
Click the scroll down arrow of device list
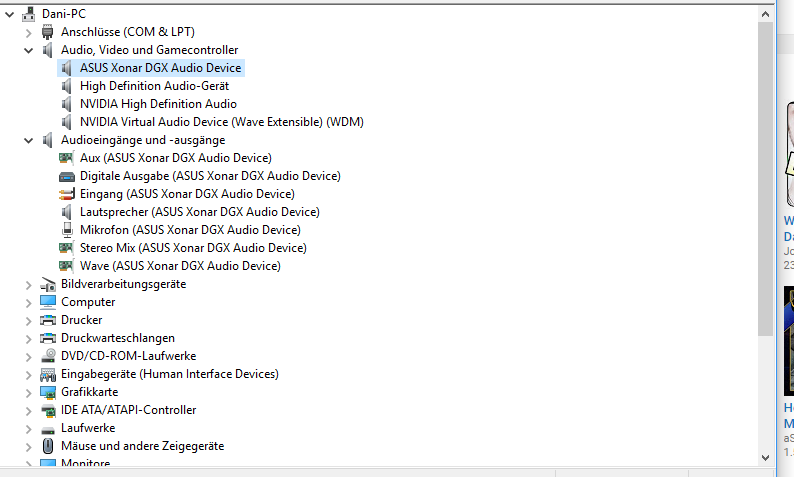[x=765, y=458]
